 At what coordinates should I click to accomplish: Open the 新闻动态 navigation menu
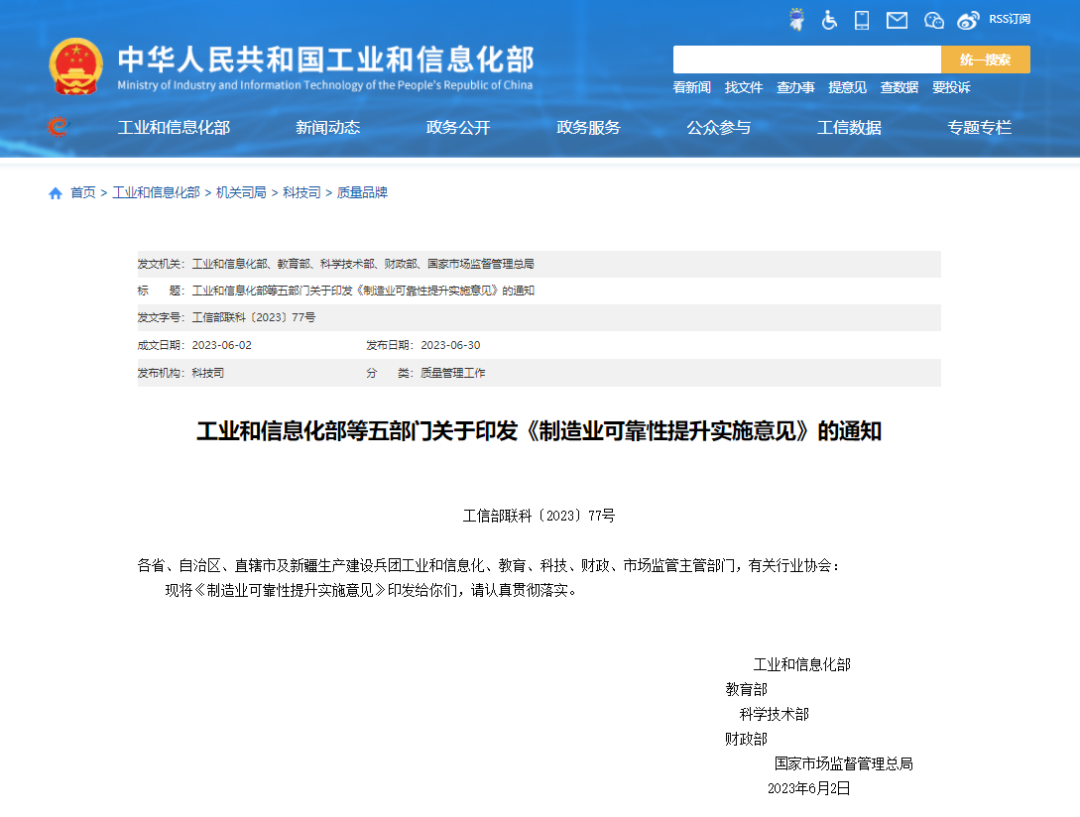(x=328, y=127)
